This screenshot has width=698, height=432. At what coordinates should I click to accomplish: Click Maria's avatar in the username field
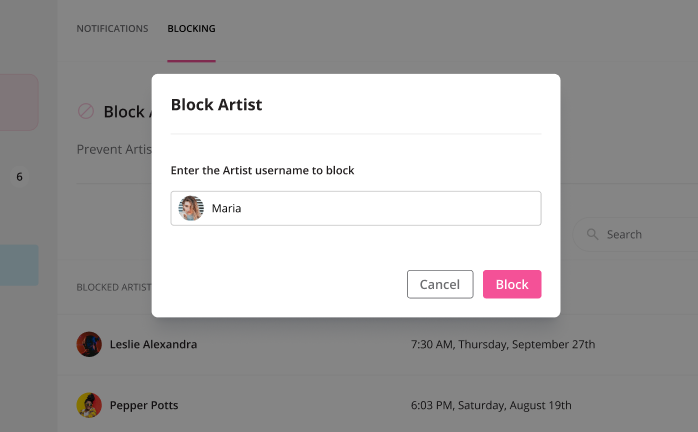[191, 208]
